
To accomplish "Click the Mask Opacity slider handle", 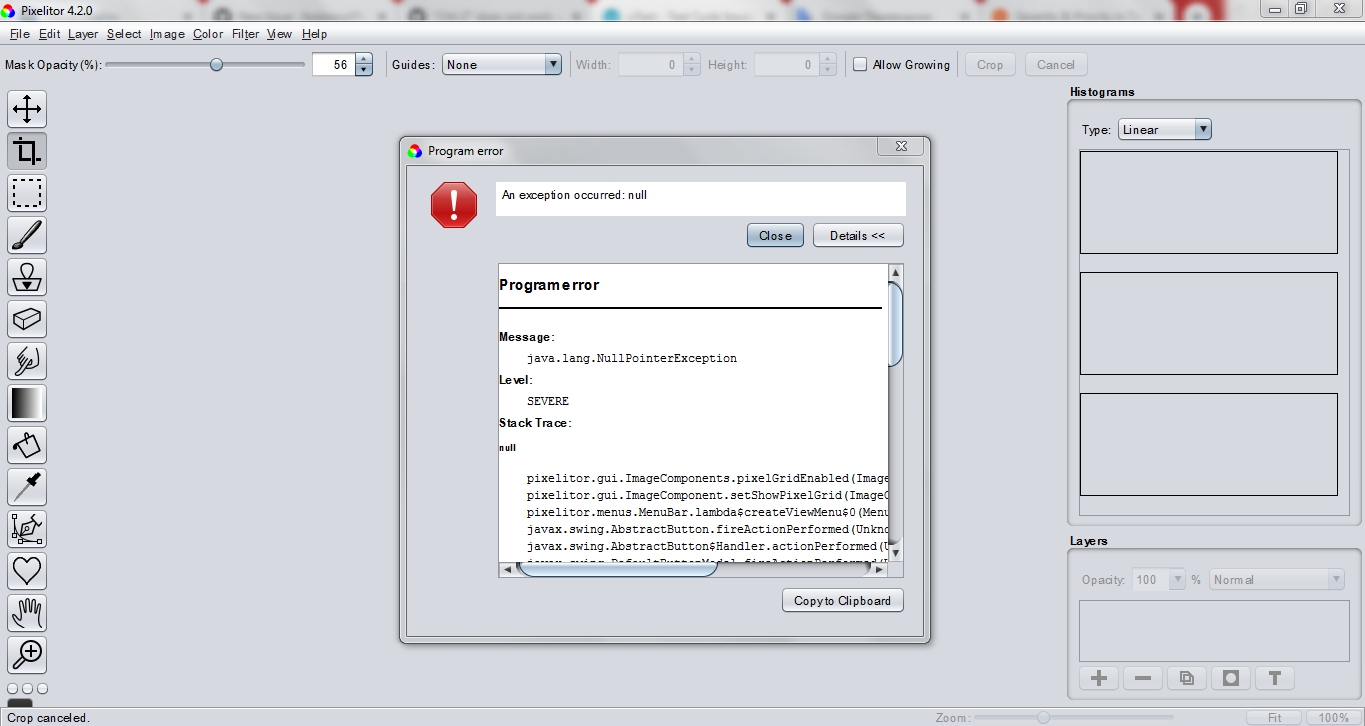I will tap(216, 65).
